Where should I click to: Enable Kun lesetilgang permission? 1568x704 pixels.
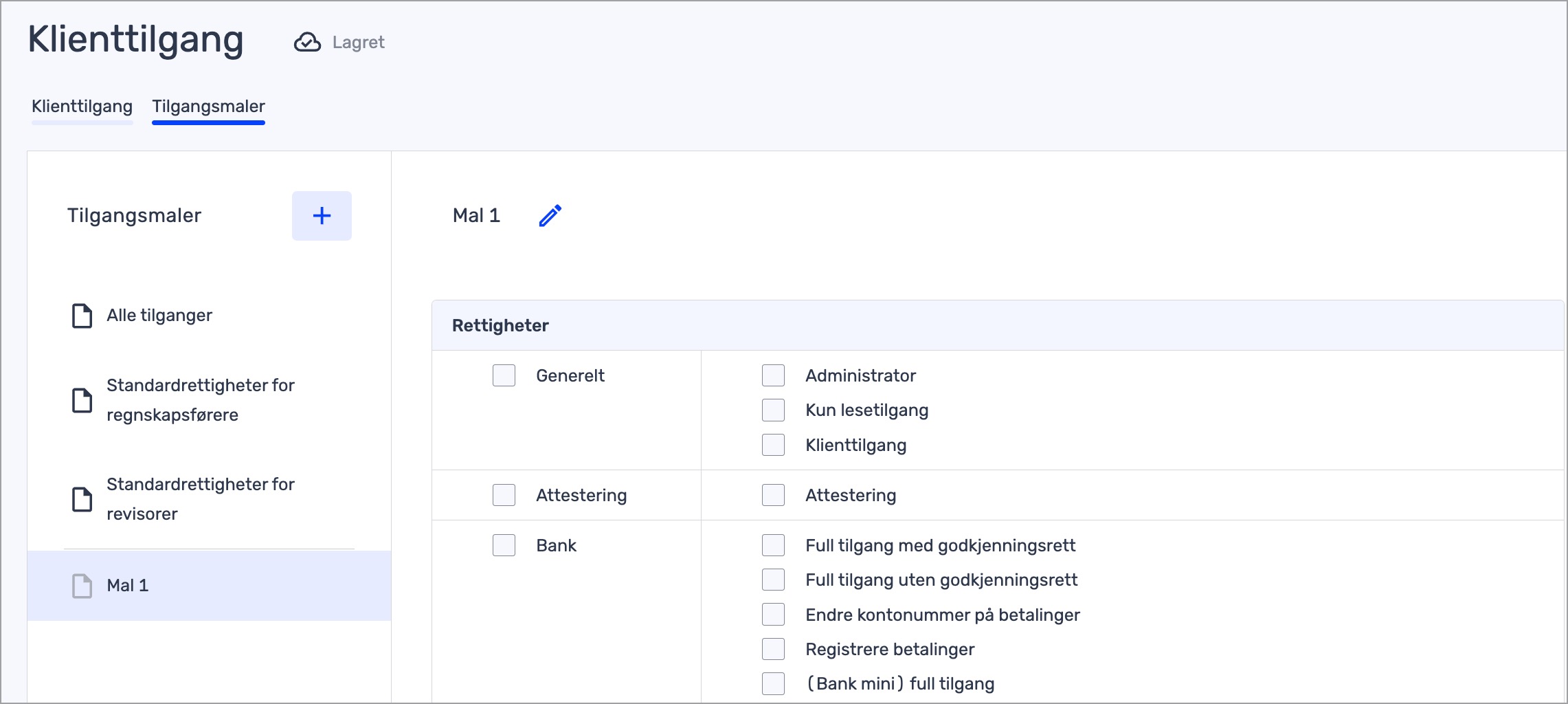773,410
